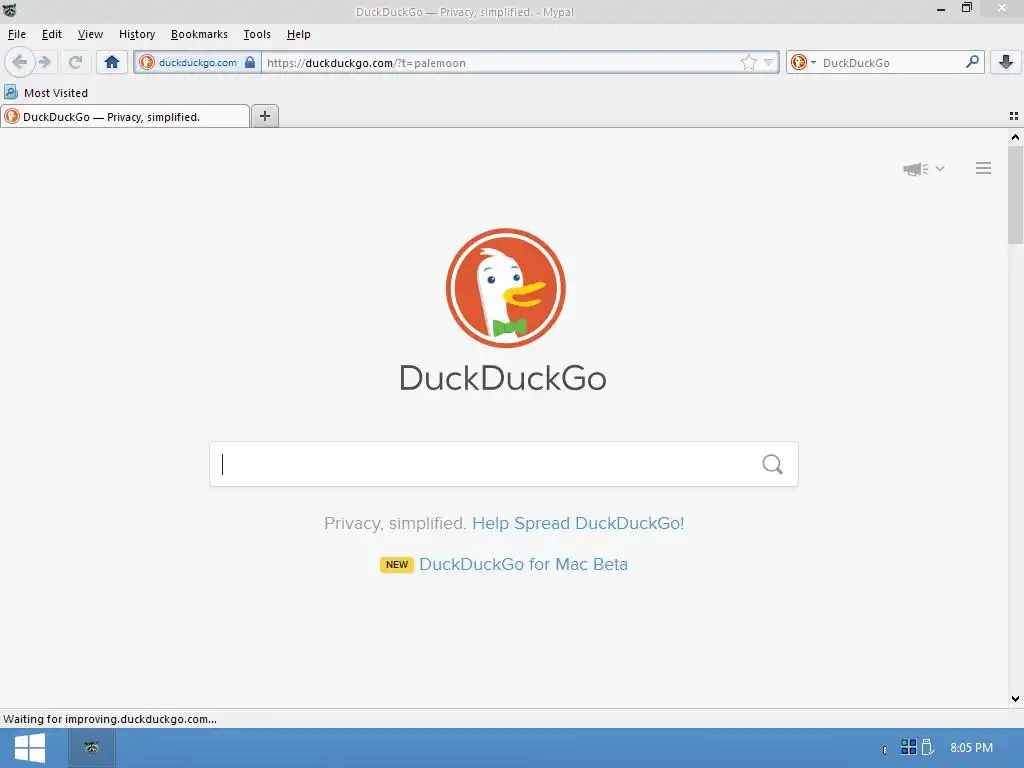Click the megaphone announcements icon
This screenshot has width=1024, height=768.
click(x=916, y=168)
